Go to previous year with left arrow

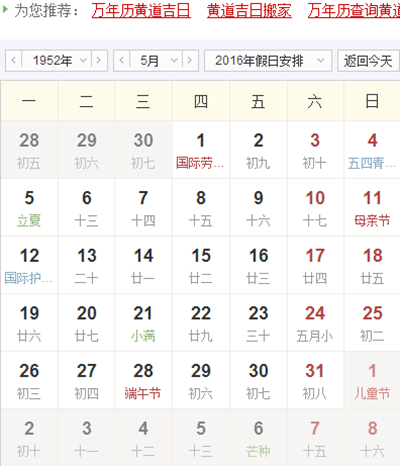[14, 61]
